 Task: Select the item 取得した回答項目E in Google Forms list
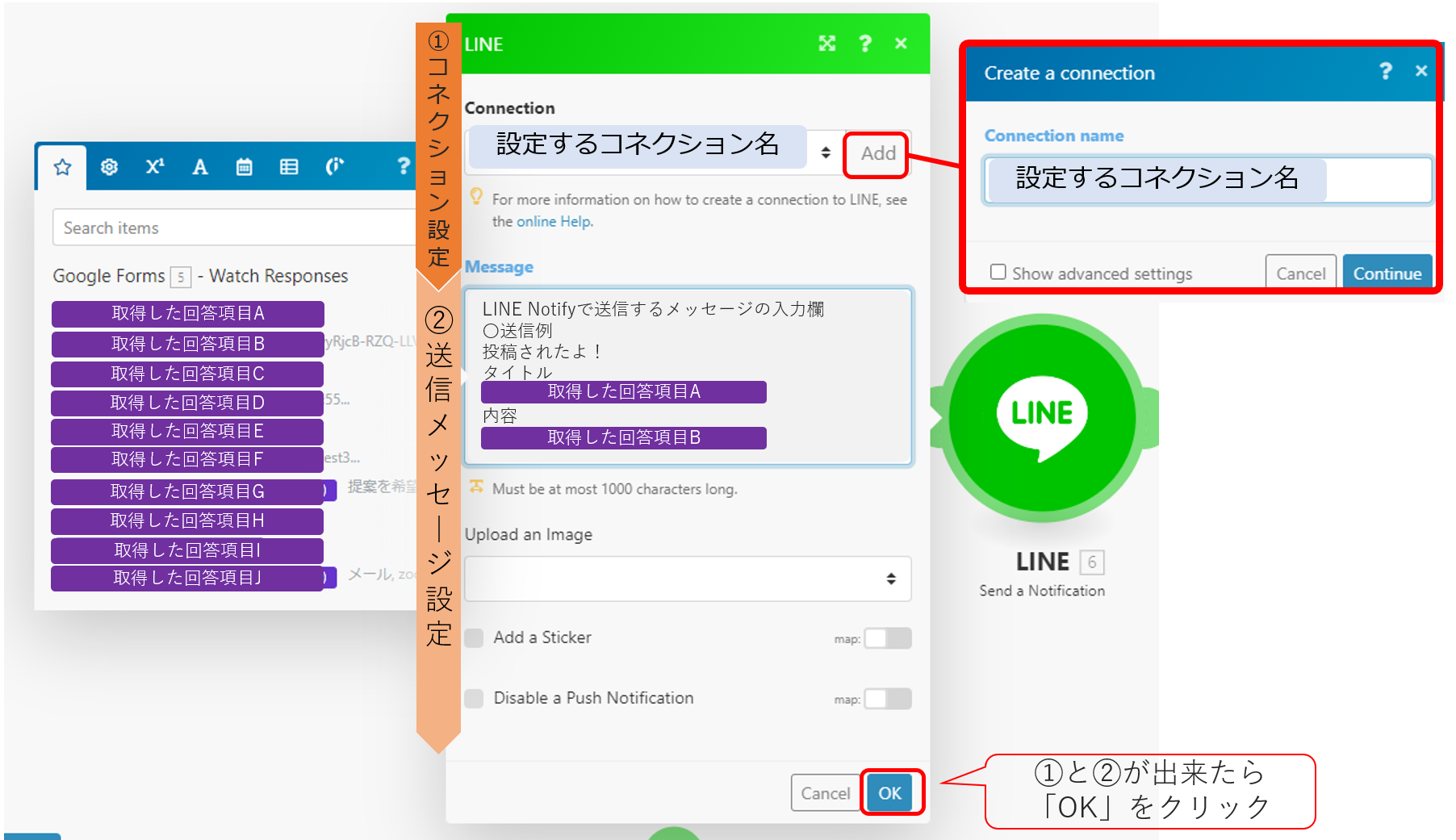click(x=188, y=431)
